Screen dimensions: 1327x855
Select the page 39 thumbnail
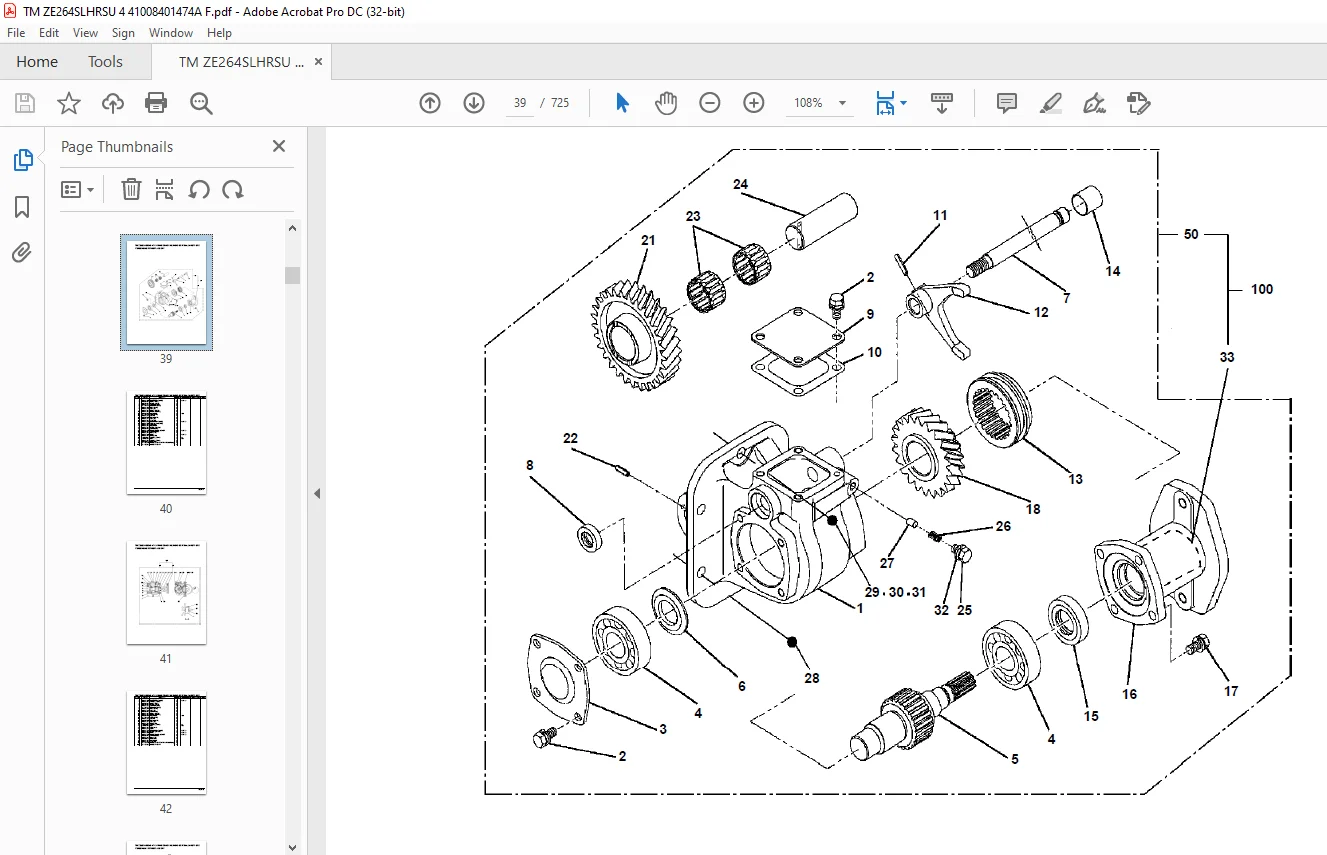166,293
